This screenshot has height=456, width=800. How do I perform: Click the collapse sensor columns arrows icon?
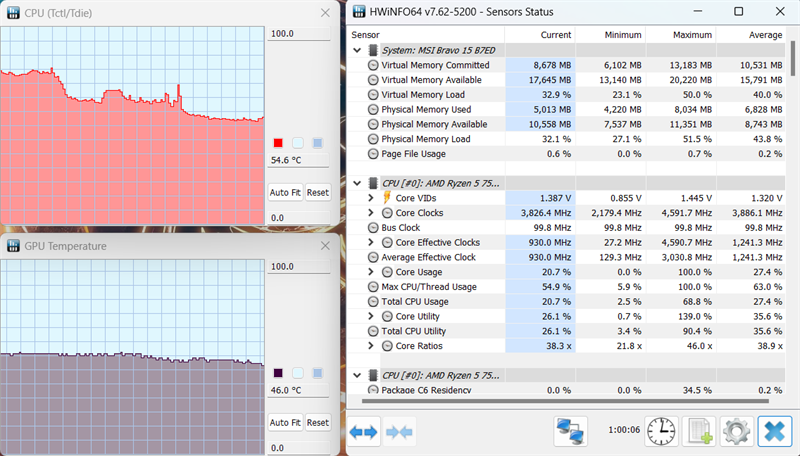click(399, 432)
